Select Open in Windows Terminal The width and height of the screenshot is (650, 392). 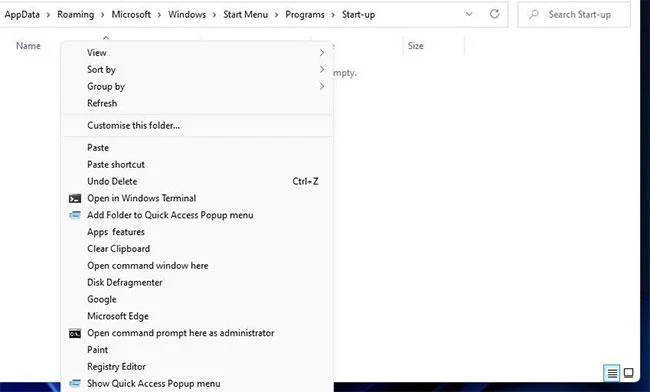tap(197, 198)
